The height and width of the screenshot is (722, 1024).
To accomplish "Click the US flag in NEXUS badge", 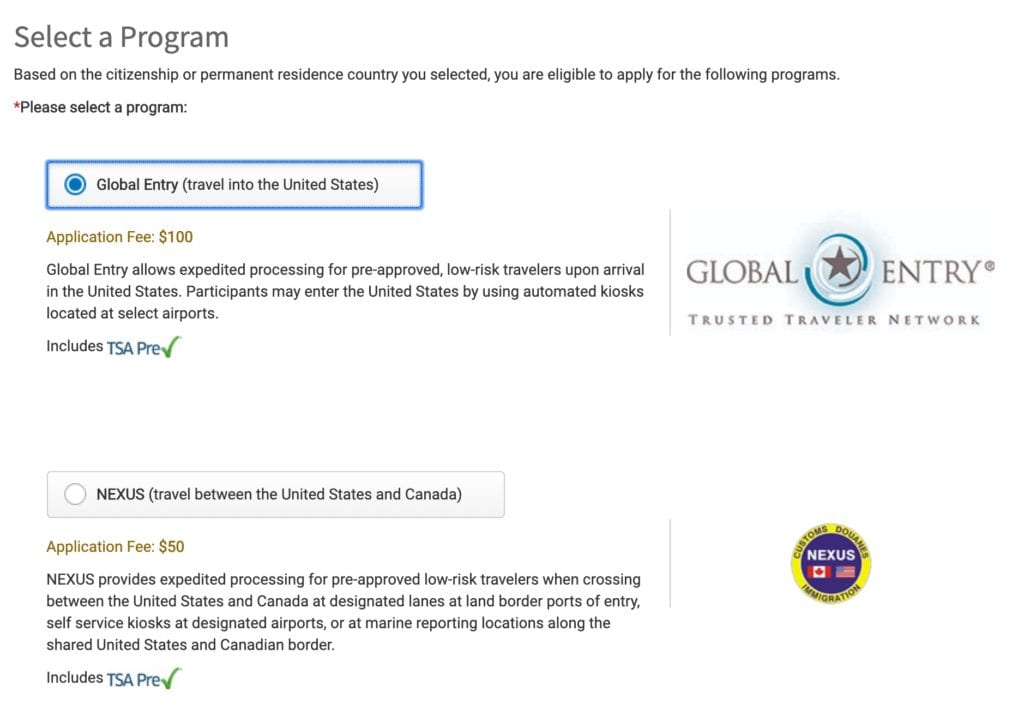I will coord(844,572).
